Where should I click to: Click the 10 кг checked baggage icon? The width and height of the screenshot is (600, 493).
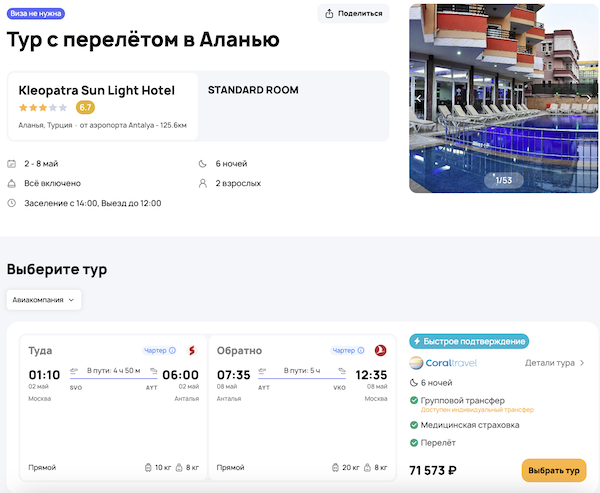(x=149, y=467)
